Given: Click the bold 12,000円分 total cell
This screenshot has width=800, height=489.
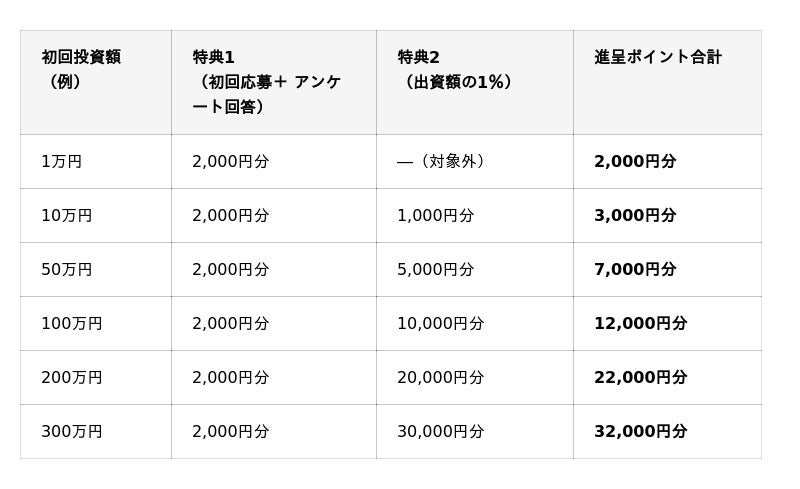Looking at the screenshot, I should [x=667, y=324].
